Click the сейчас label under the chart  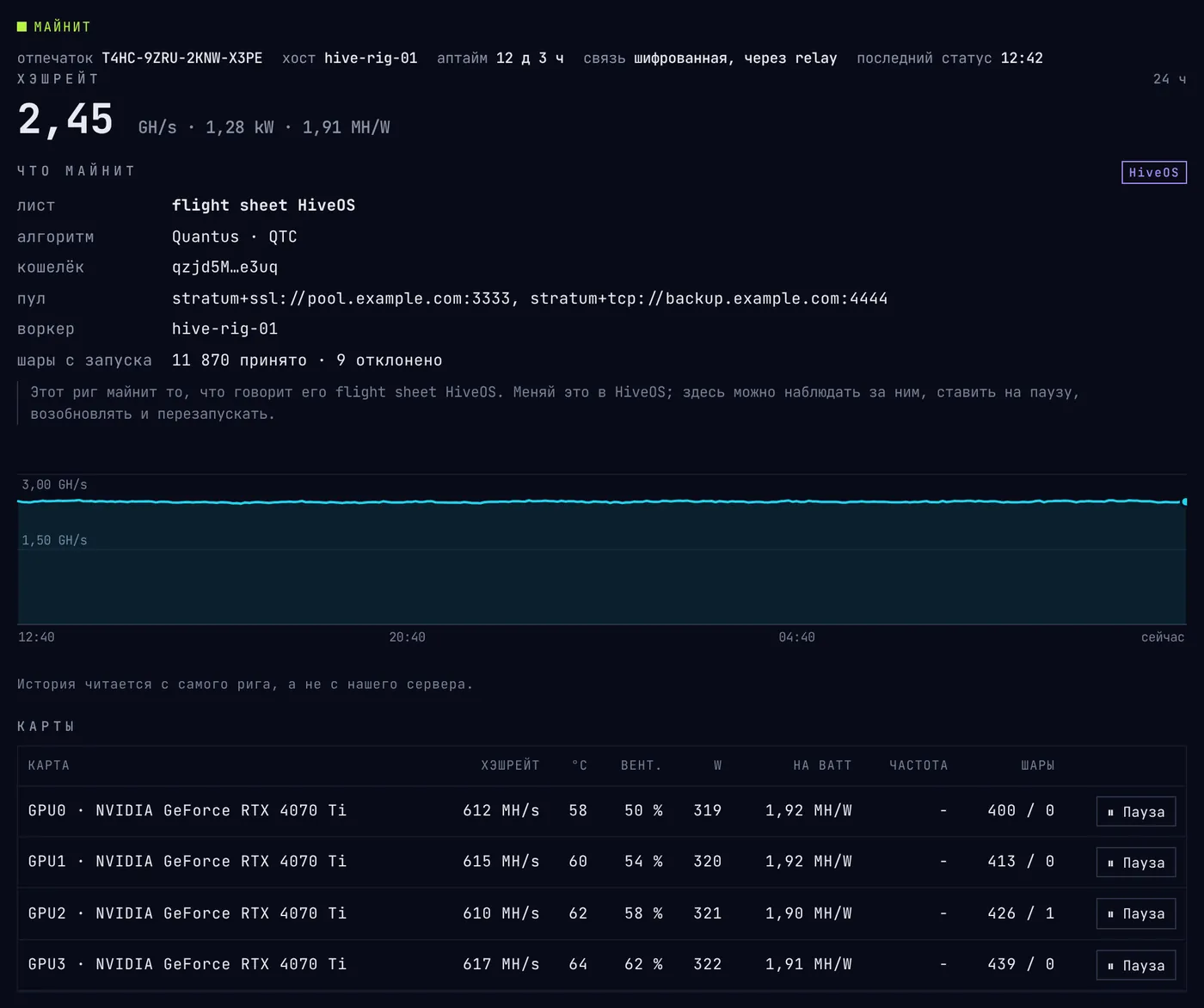(1163, 637)
